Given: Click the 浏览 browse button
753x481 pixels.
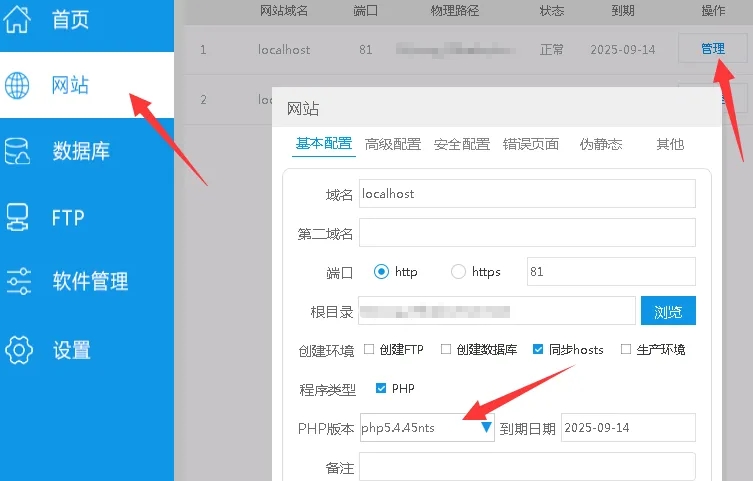Looking at the screenshot, I should (x=667, y=312).
